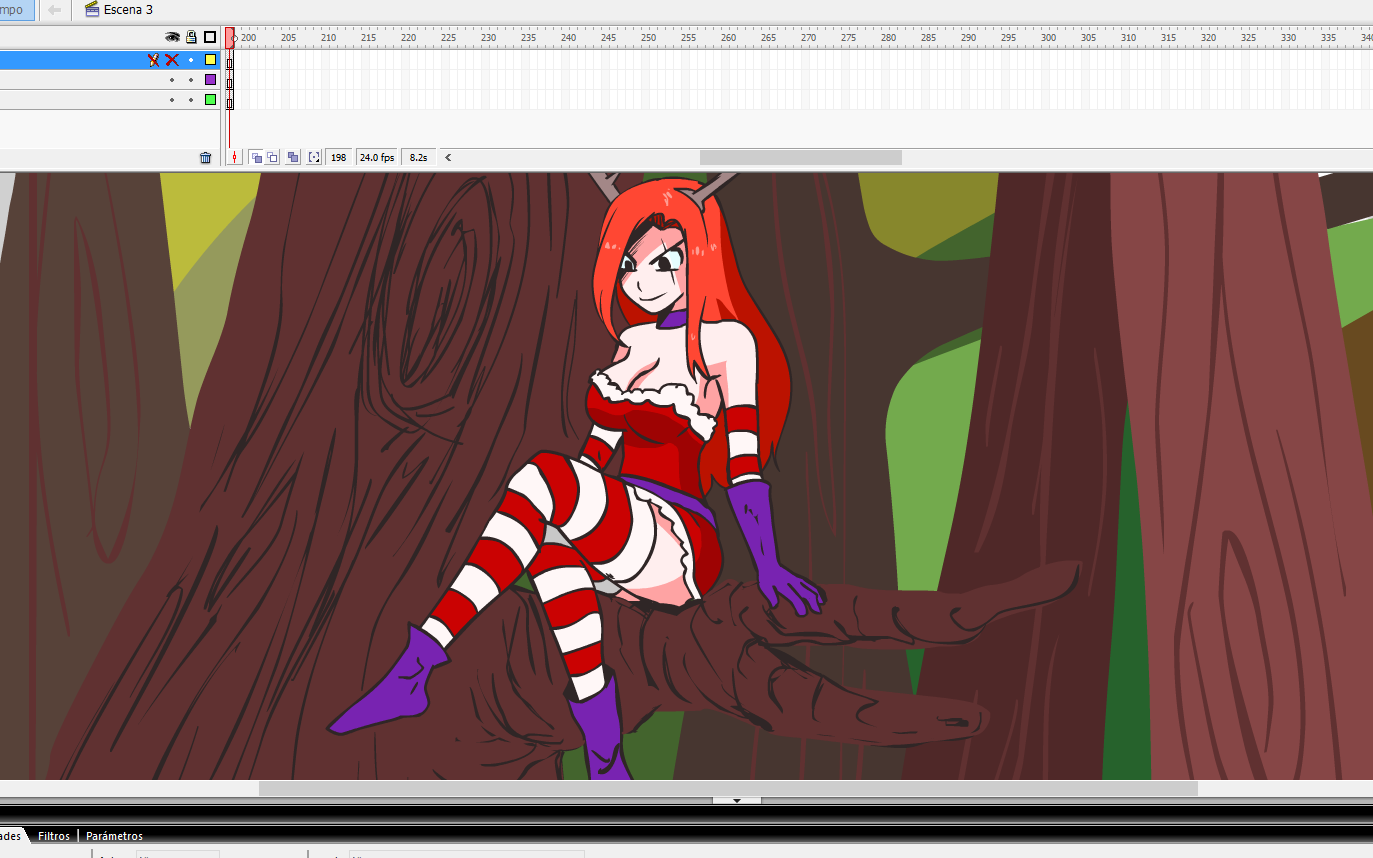Click the timeline horizontal scrollbar
The width and height of the screenshot is (1373, 858).
800,156
